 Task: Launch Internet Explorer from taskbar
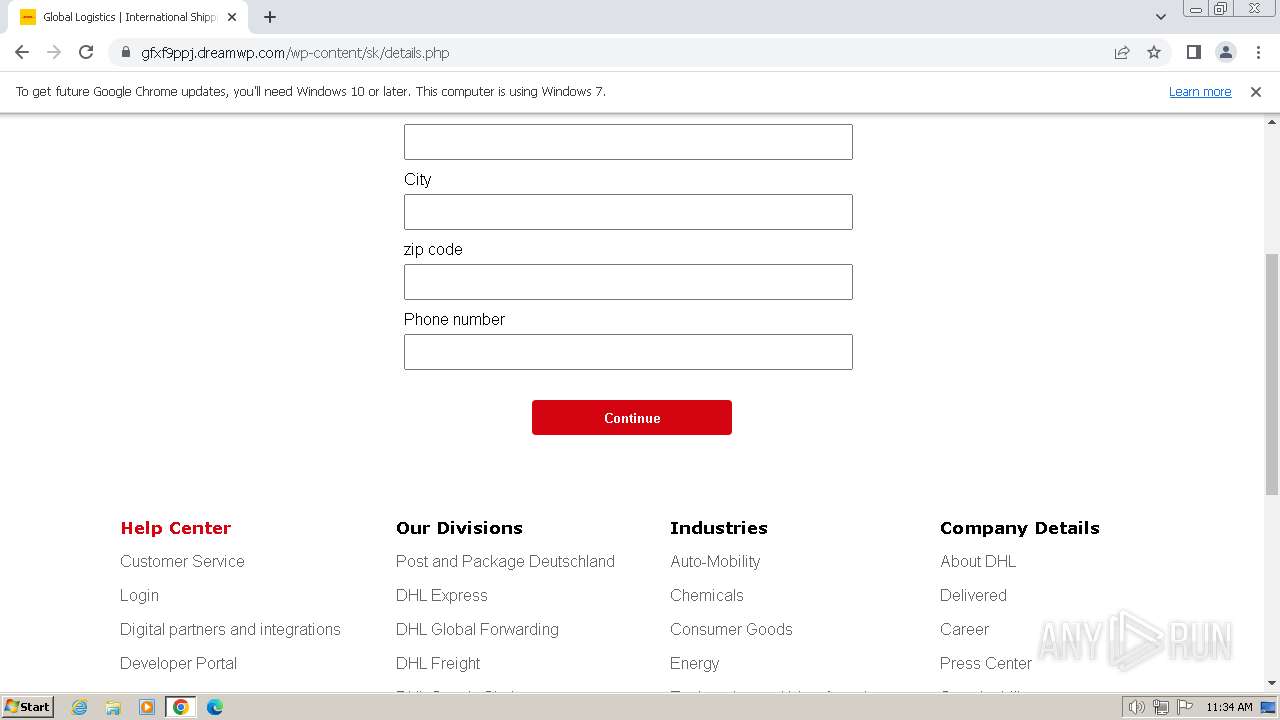click(x=79, y=707)
